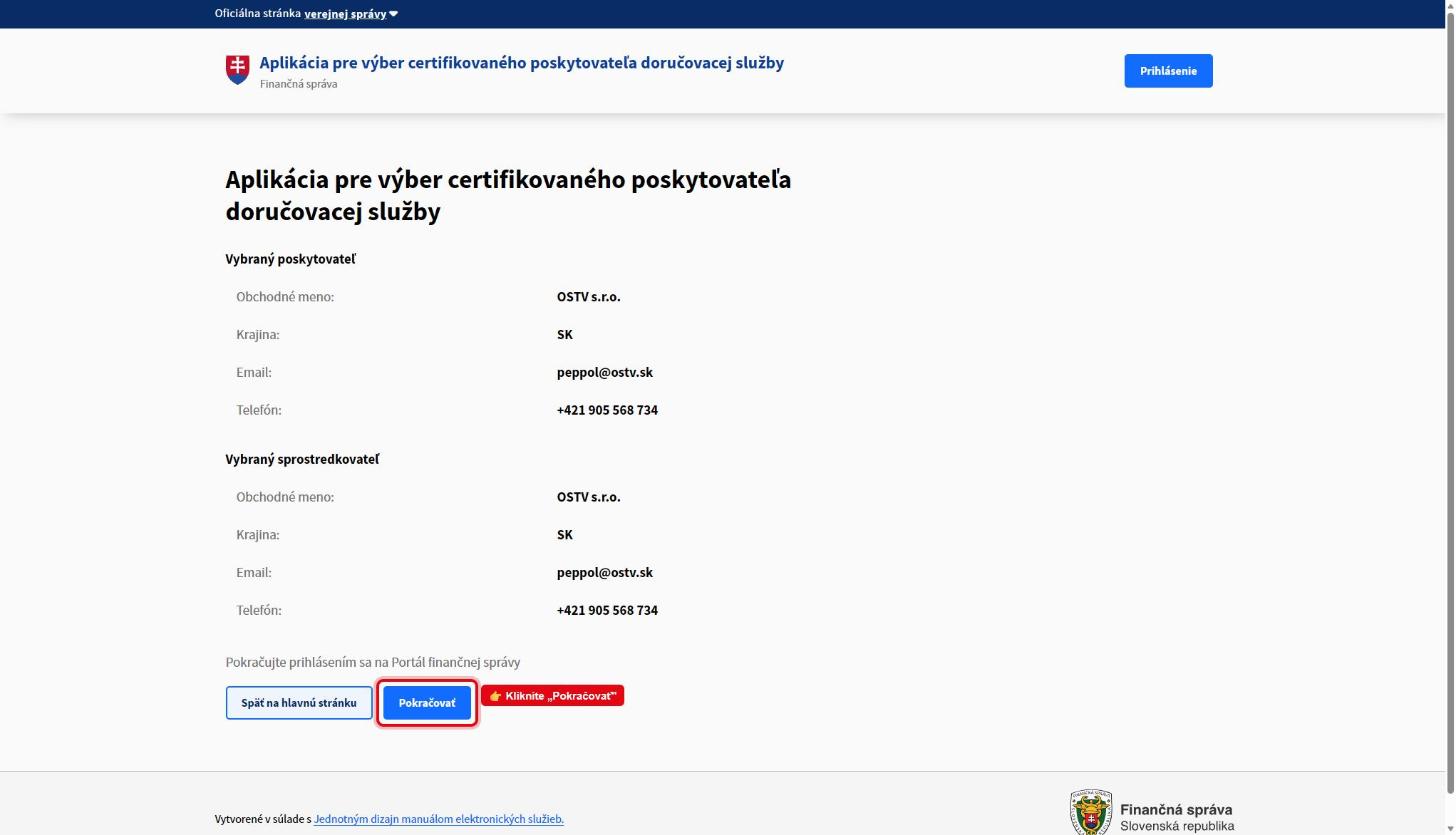
Task: Click the Finančná správa emblem in footer
Action: tap(1091, 813)
